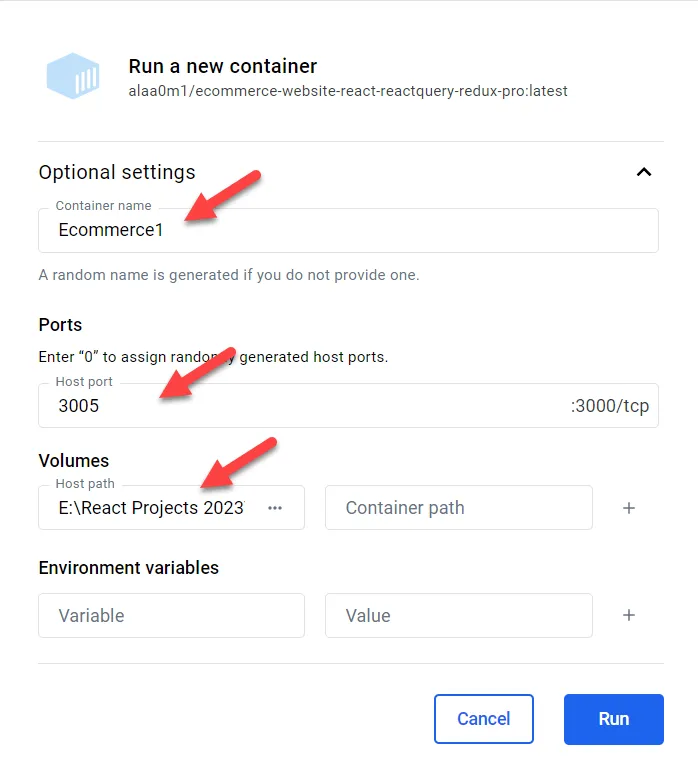Image resolution: width=698 pixels, height=784 pixels.
Task: Click the Optional settings heading
Action: click(x=117, y=172)
